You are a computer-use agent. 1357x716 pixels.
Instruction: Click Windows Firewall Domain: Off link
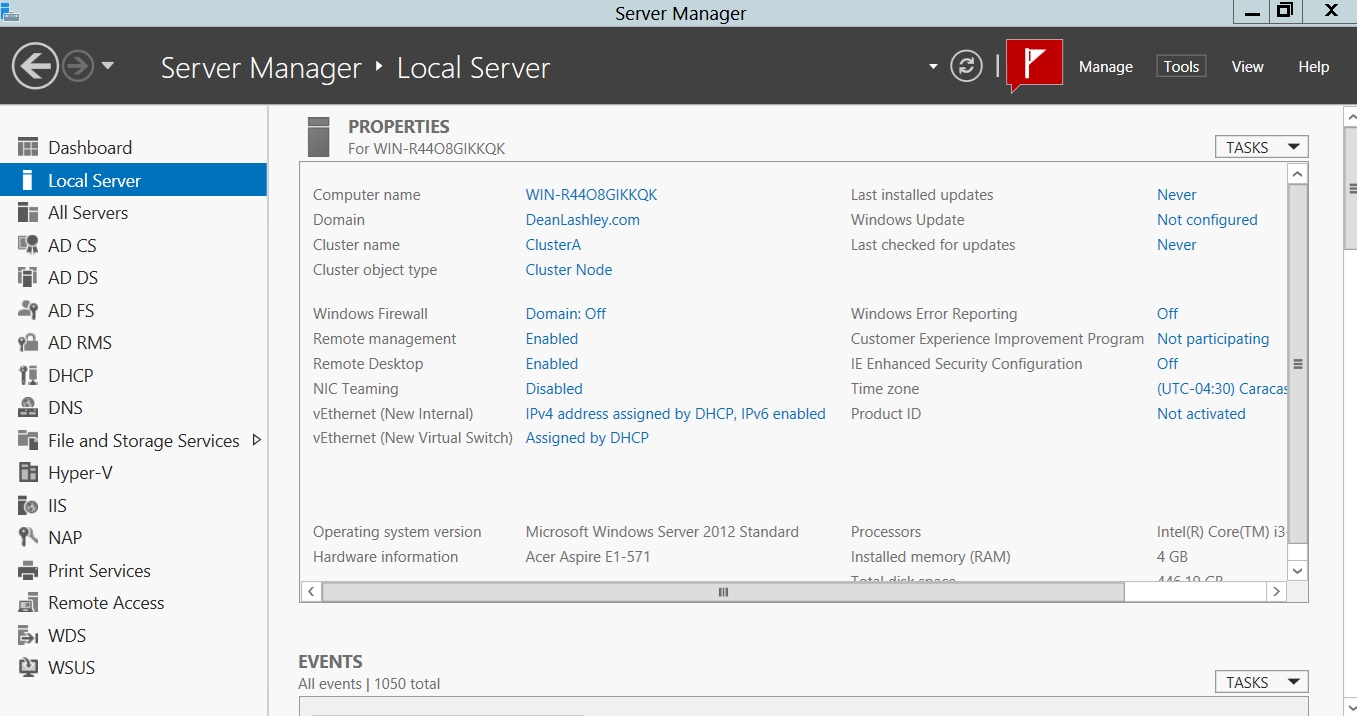pyautogui.click(x=566, y=314)
